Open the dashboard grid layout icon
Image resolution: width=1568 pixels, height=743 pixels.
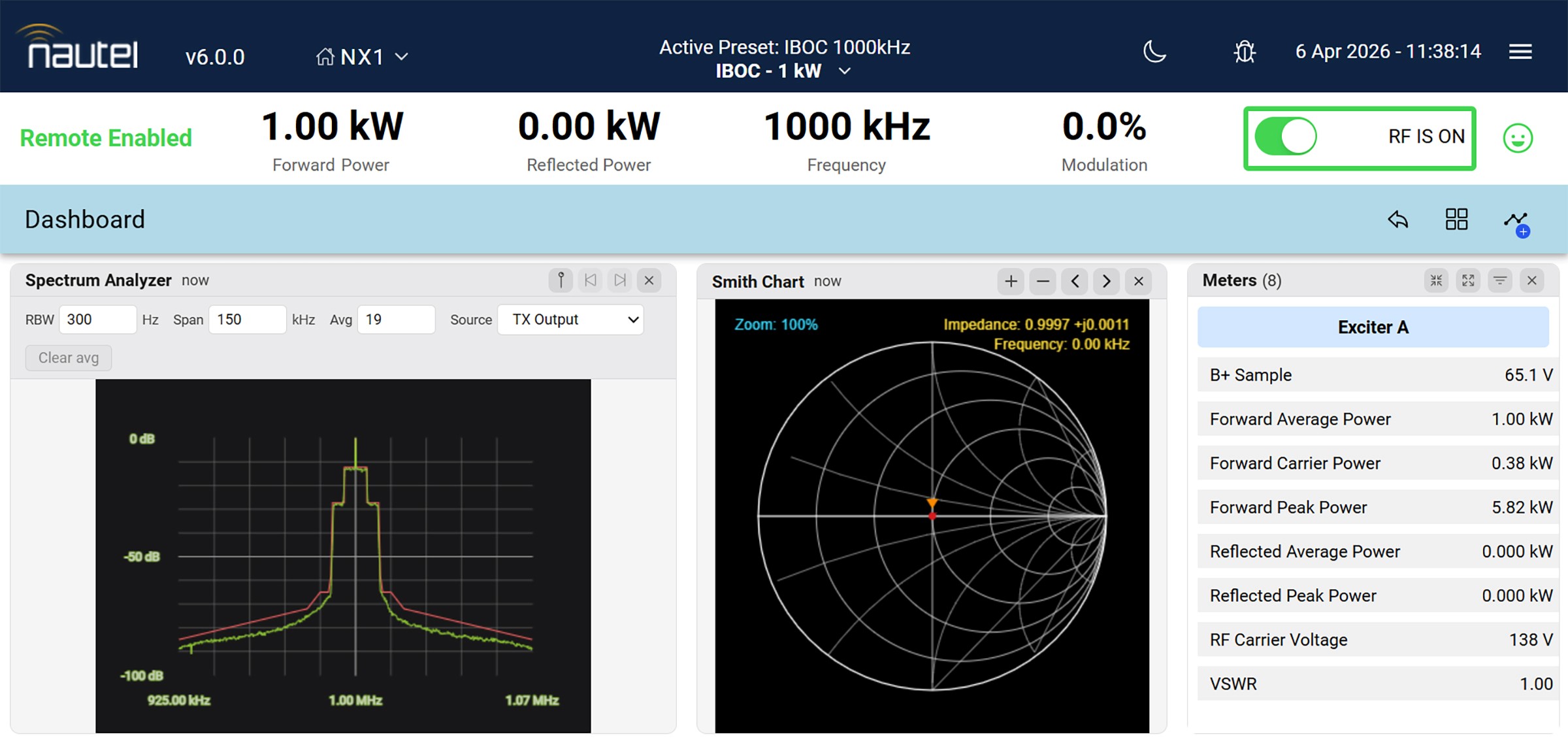click(x=1456, y=220)
